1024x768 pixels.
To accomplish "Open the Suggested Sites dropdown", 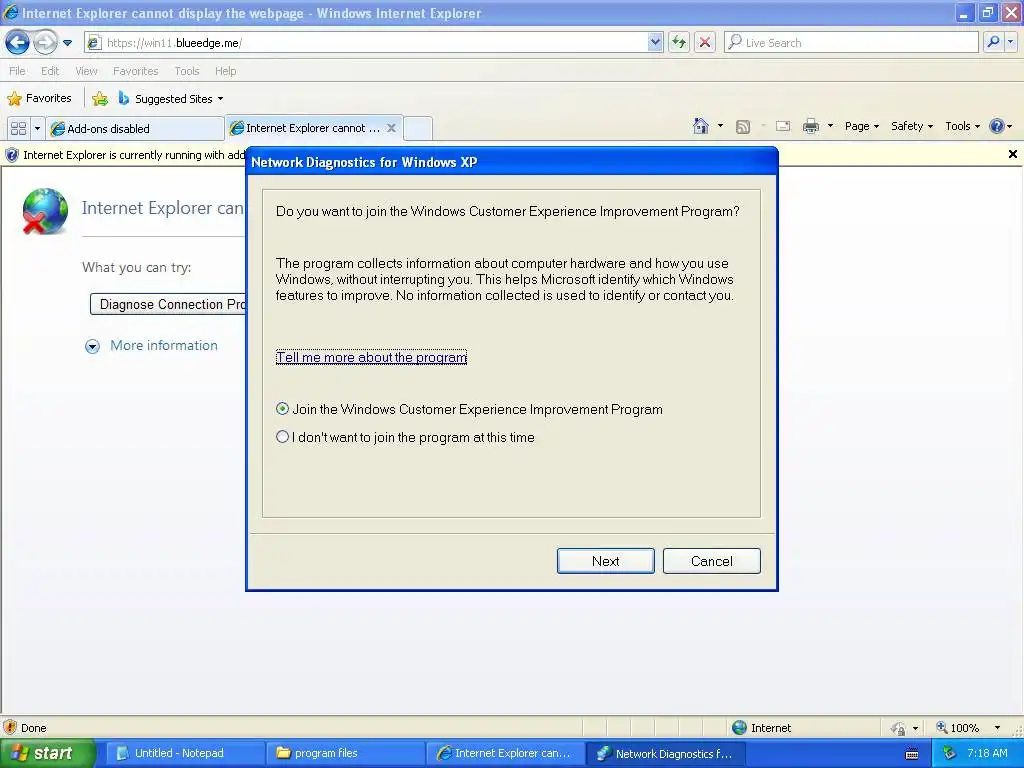I will (x=171, y=99).
